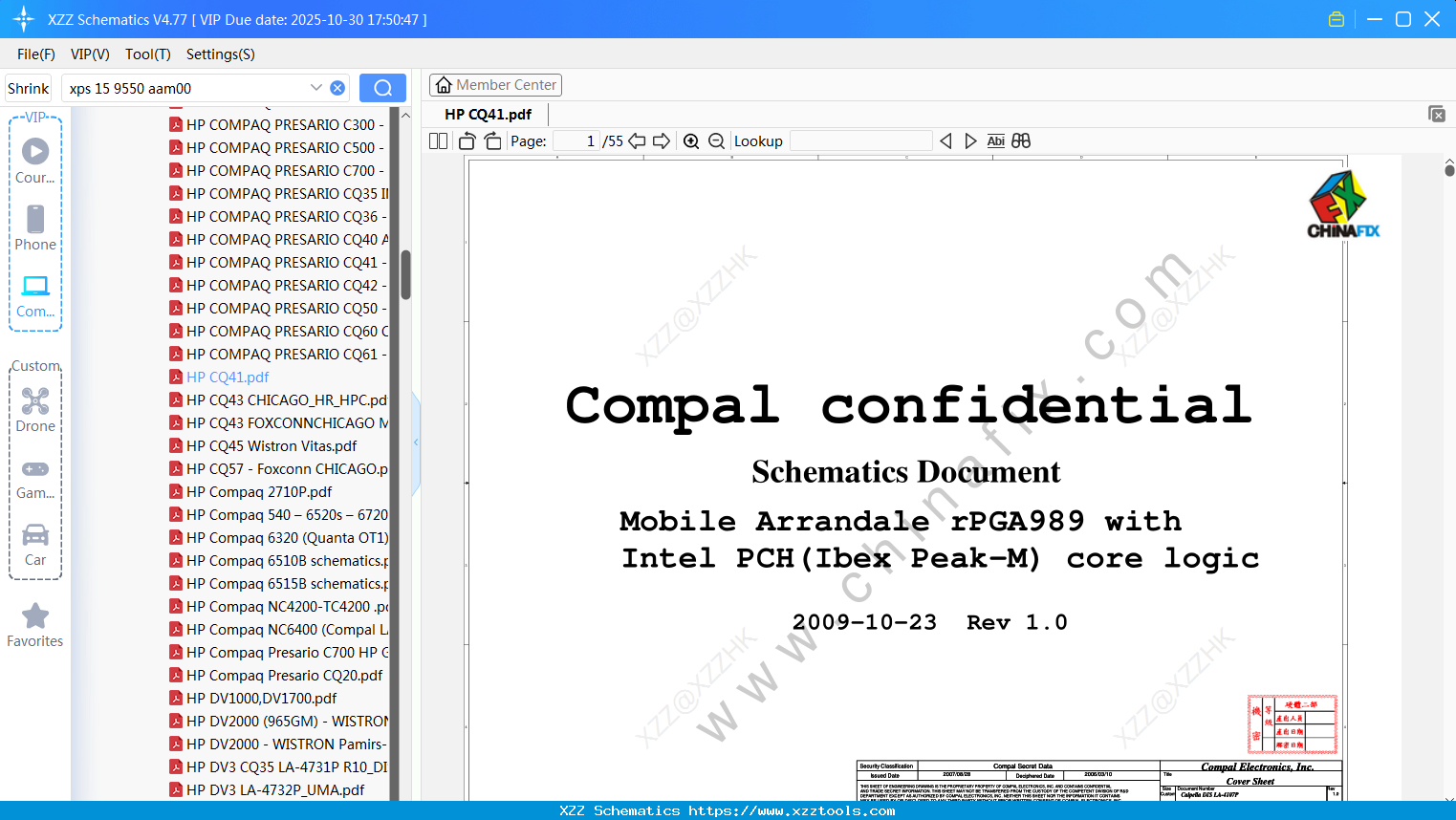The height and width of the screenshot is (820, 1456).
Task: Open the Computer category
Action: 35,295
